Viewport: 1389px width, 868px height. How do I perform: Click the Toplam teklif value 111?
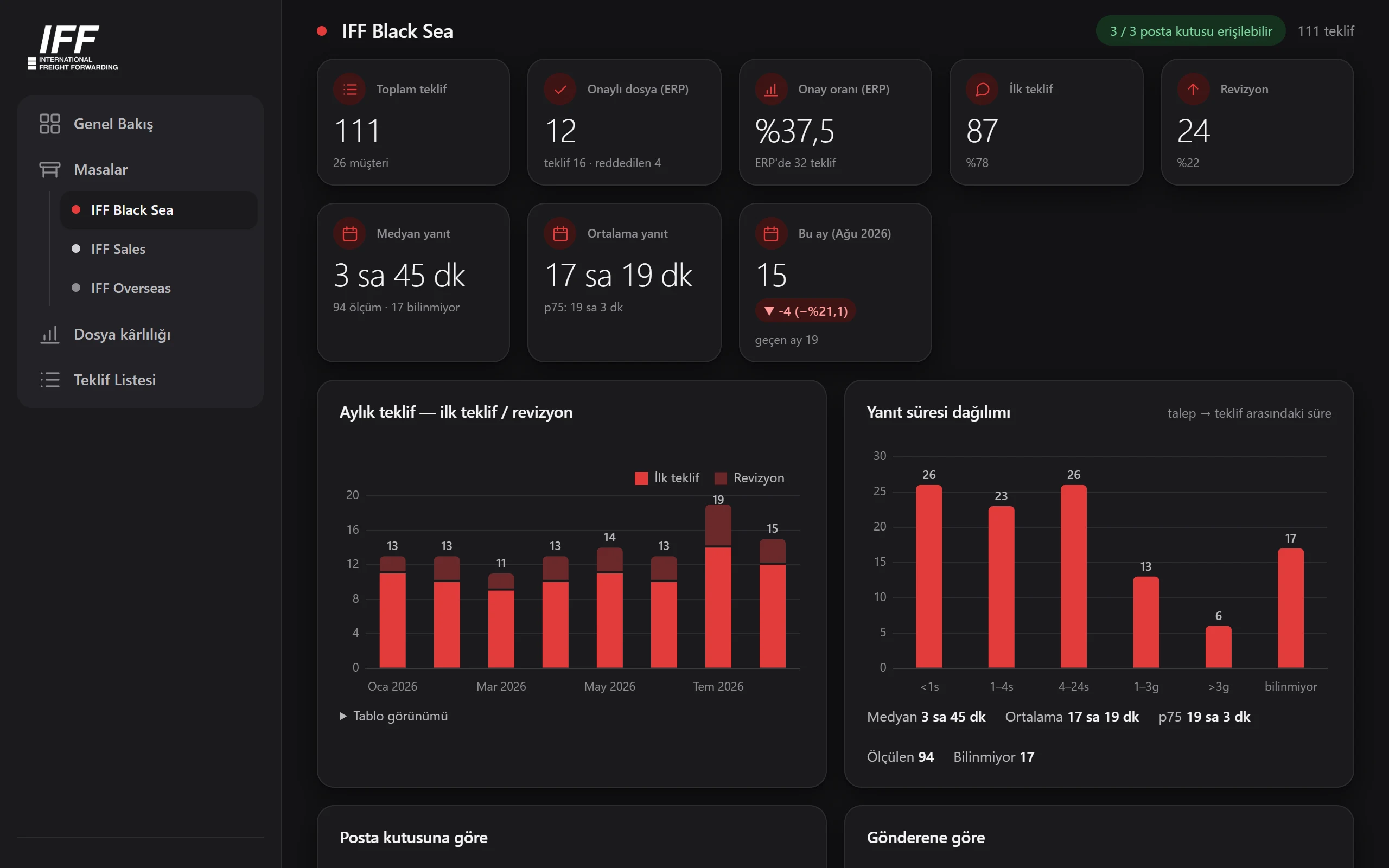356,131
